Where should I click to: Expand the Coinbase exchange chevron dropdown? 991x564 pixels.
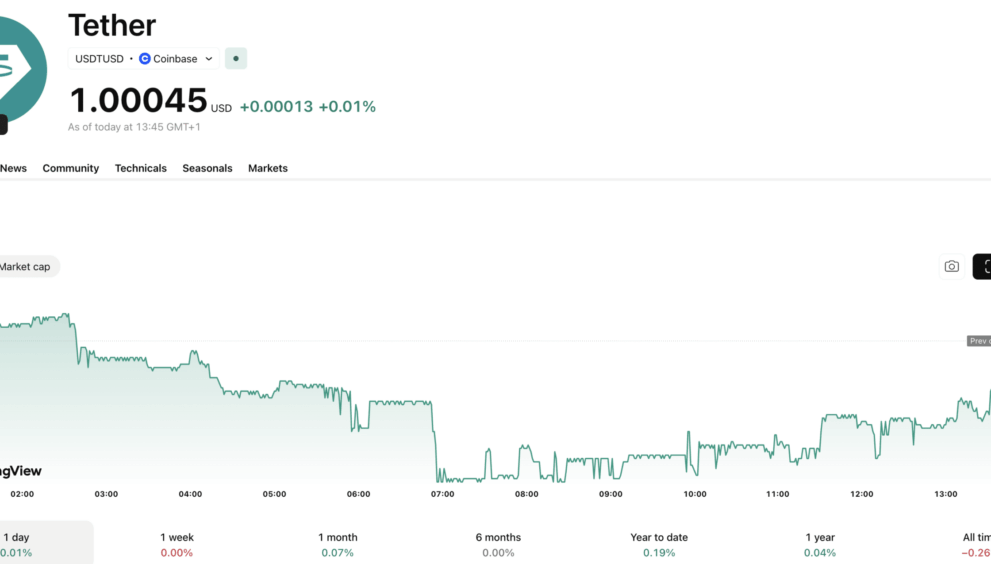point(209,59)
